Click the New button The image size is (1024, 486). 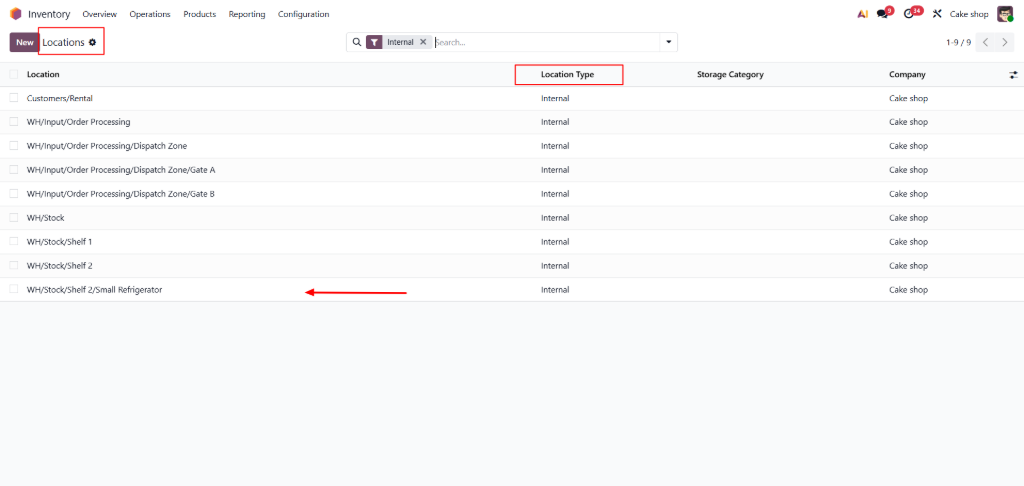coord(24,42)
